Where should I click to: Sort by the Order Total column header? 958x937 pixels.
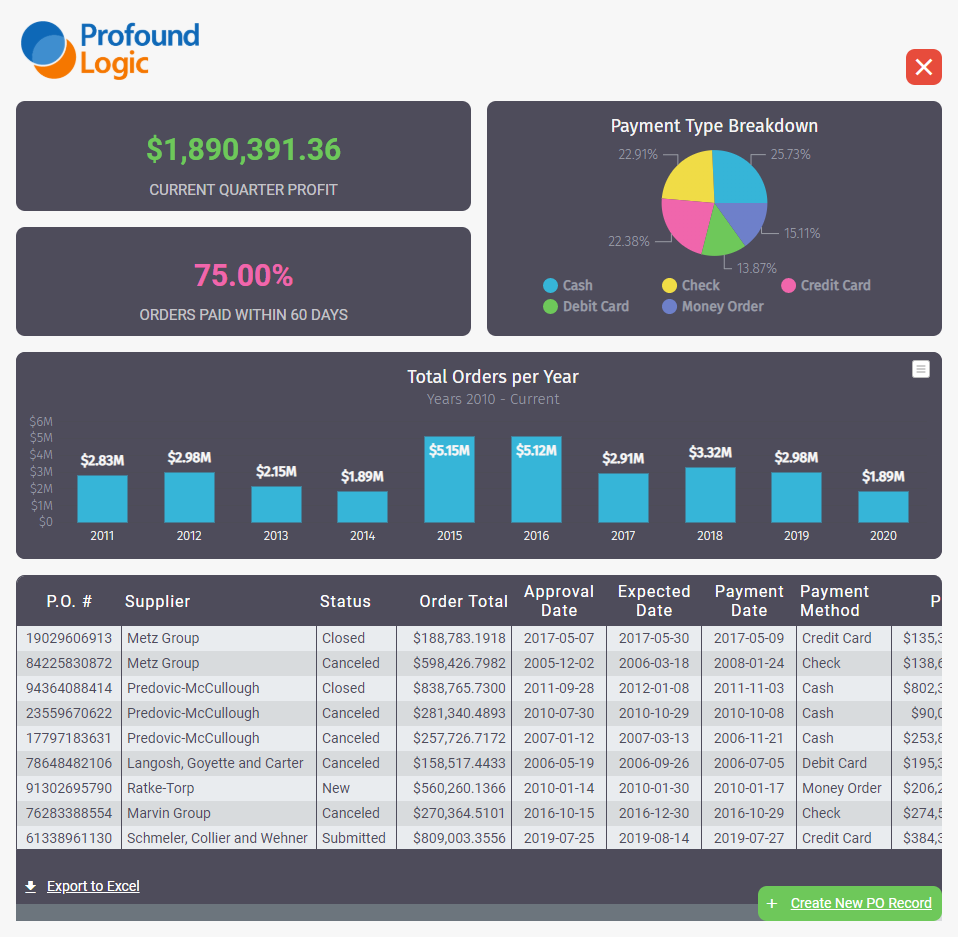pos(463,601)
